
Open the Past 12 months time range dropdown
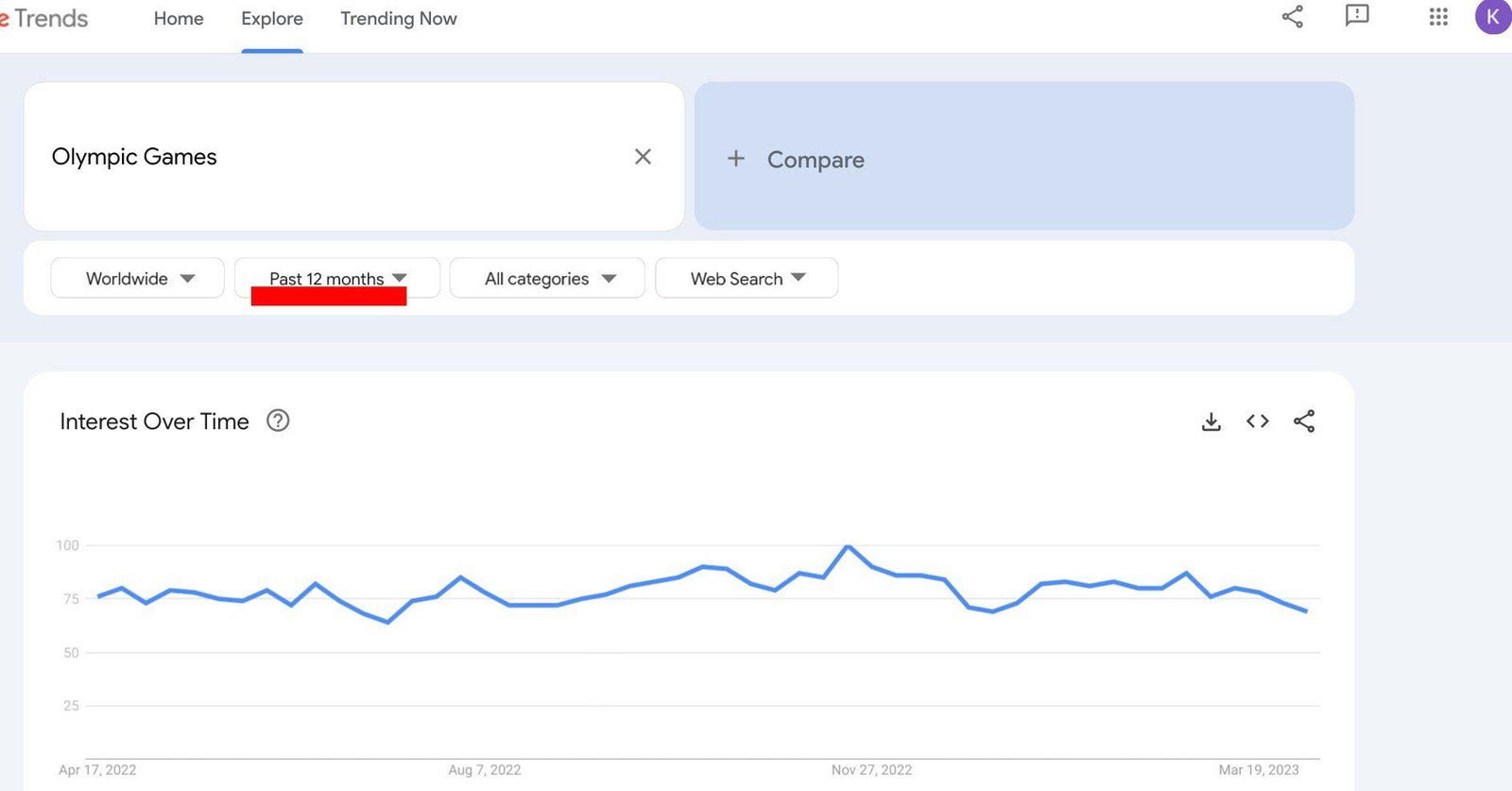point(337,278)
